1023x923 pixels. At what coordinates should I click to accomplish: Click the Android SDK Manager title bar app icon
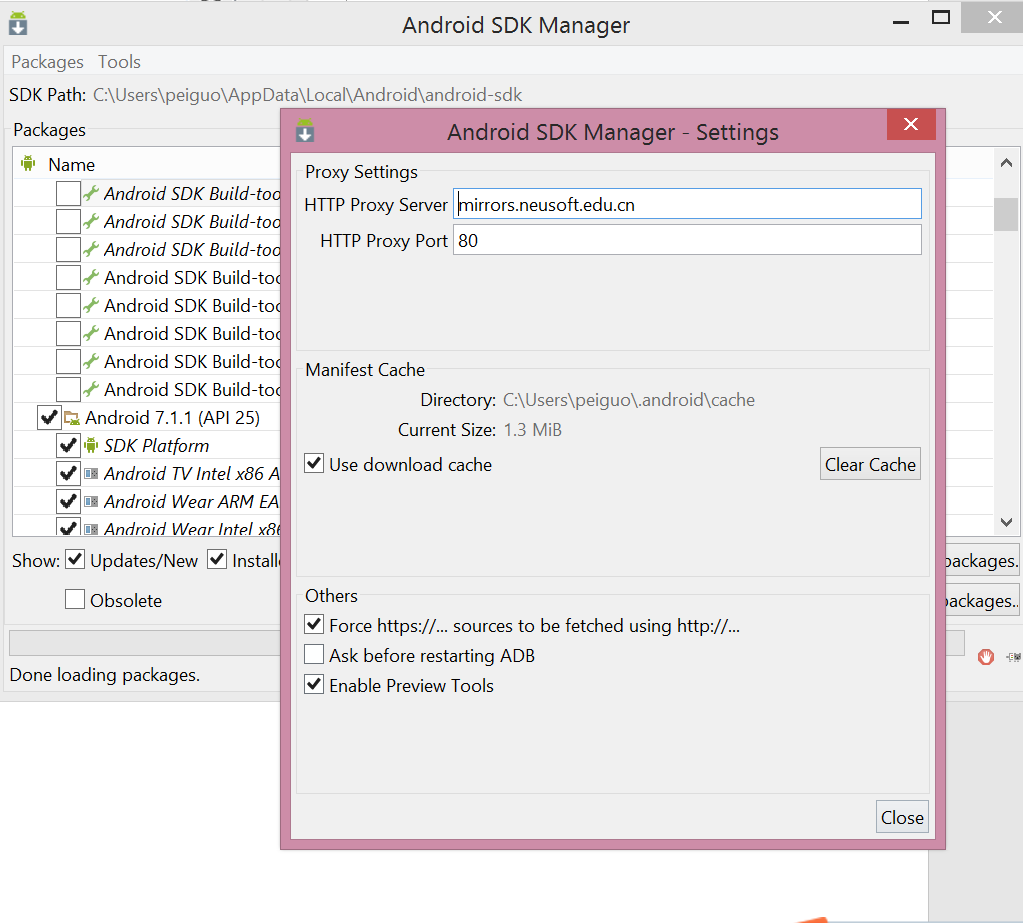click(18, 23)
